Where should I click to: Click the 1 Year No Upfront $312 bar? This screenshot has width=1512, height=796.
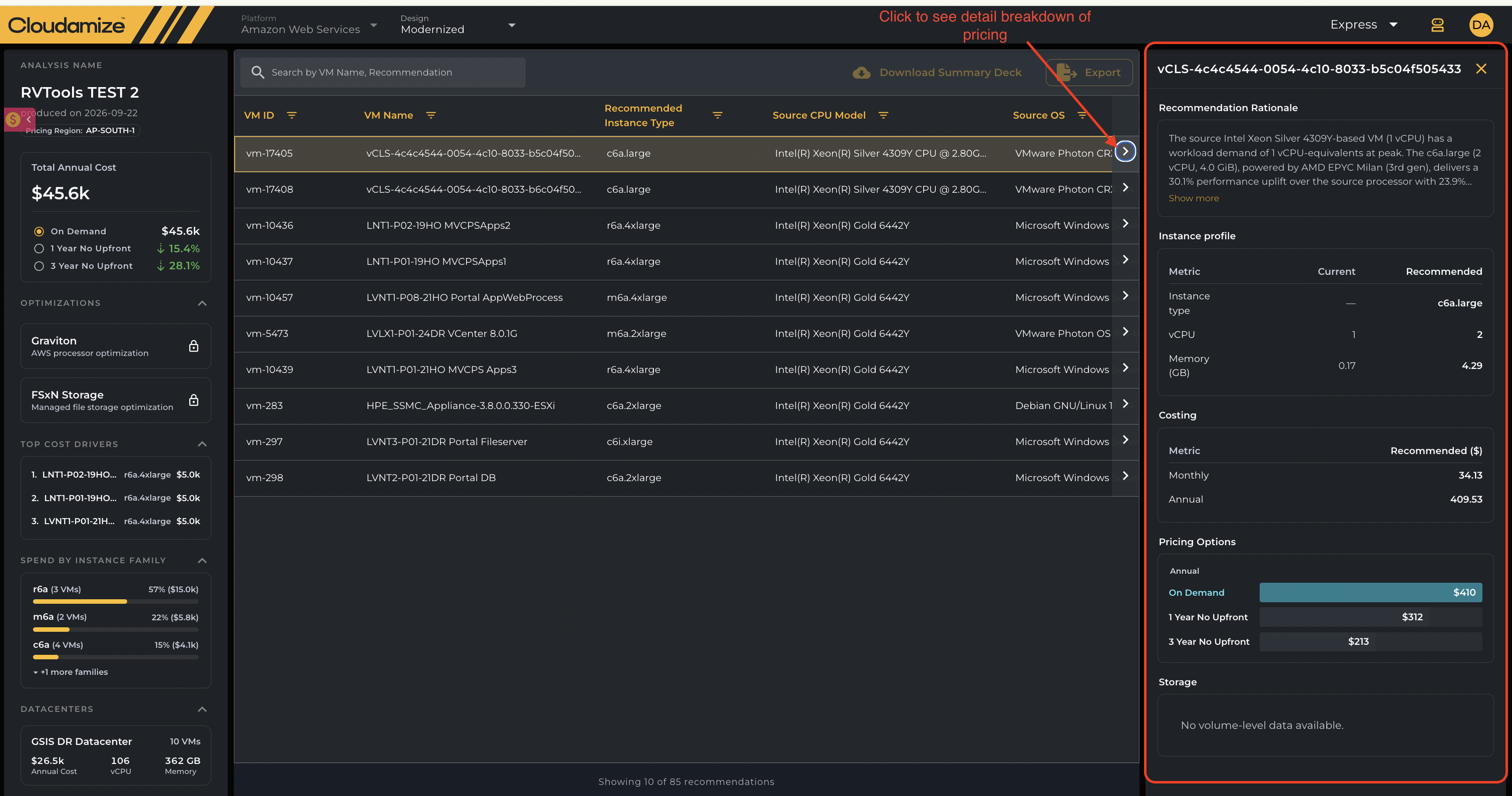click(1370, 617)
